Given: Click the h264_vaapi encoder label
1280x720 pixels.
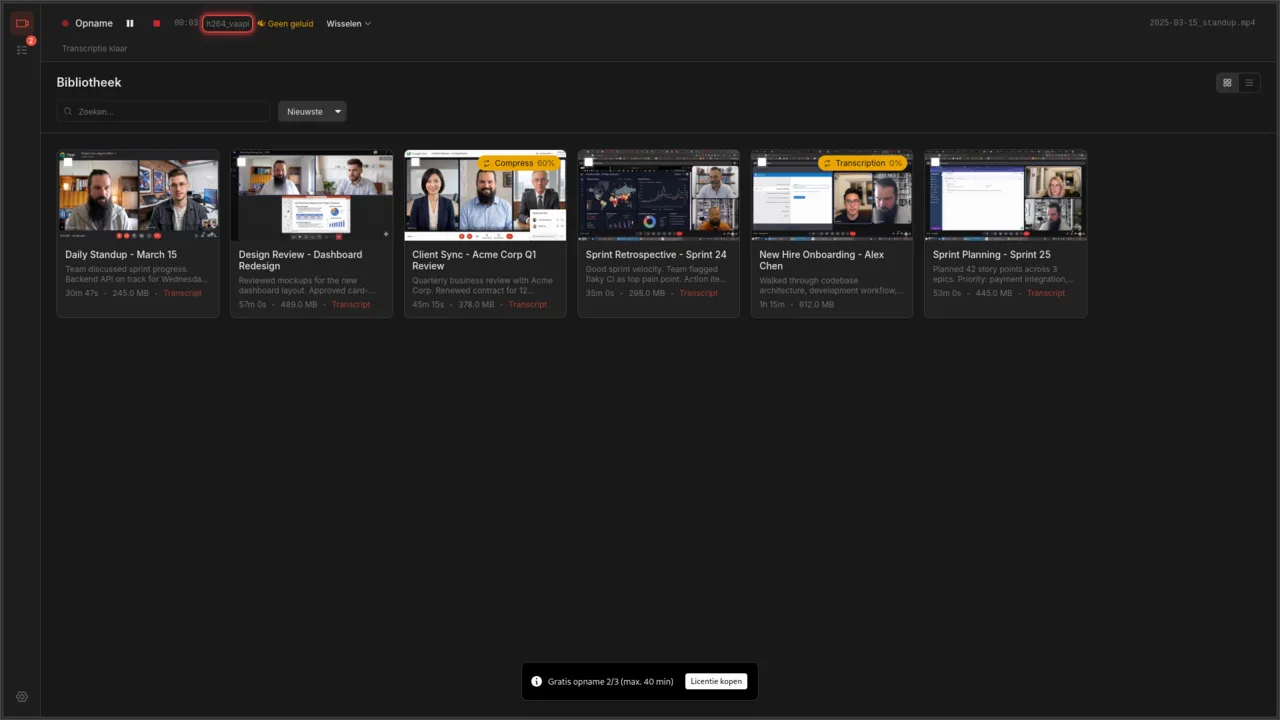Looking at the screenshot, I should pyautogui.click(x=227, y=23).
